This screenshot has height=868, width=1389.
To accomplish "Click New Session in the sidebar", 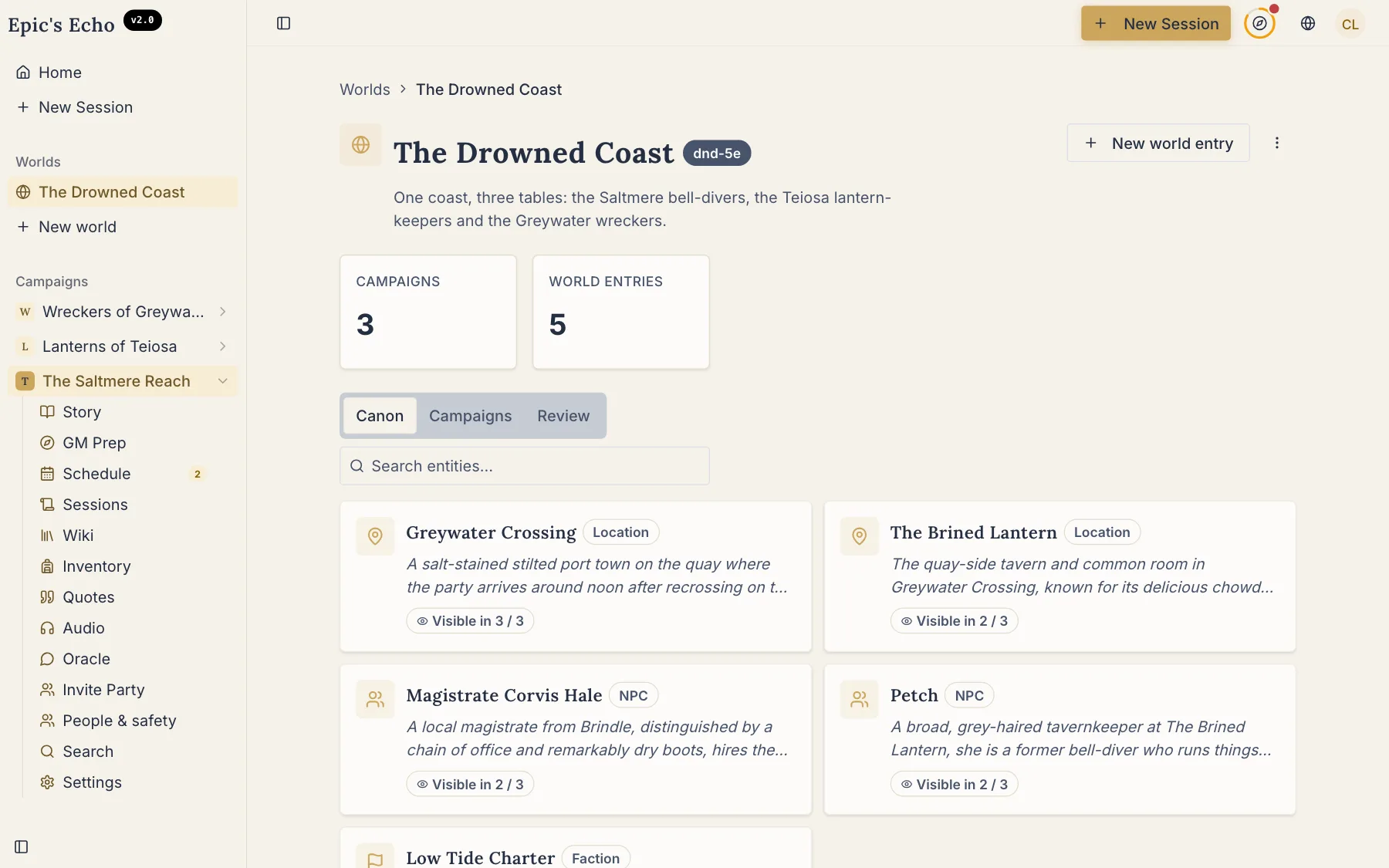I will pos(123,107).
